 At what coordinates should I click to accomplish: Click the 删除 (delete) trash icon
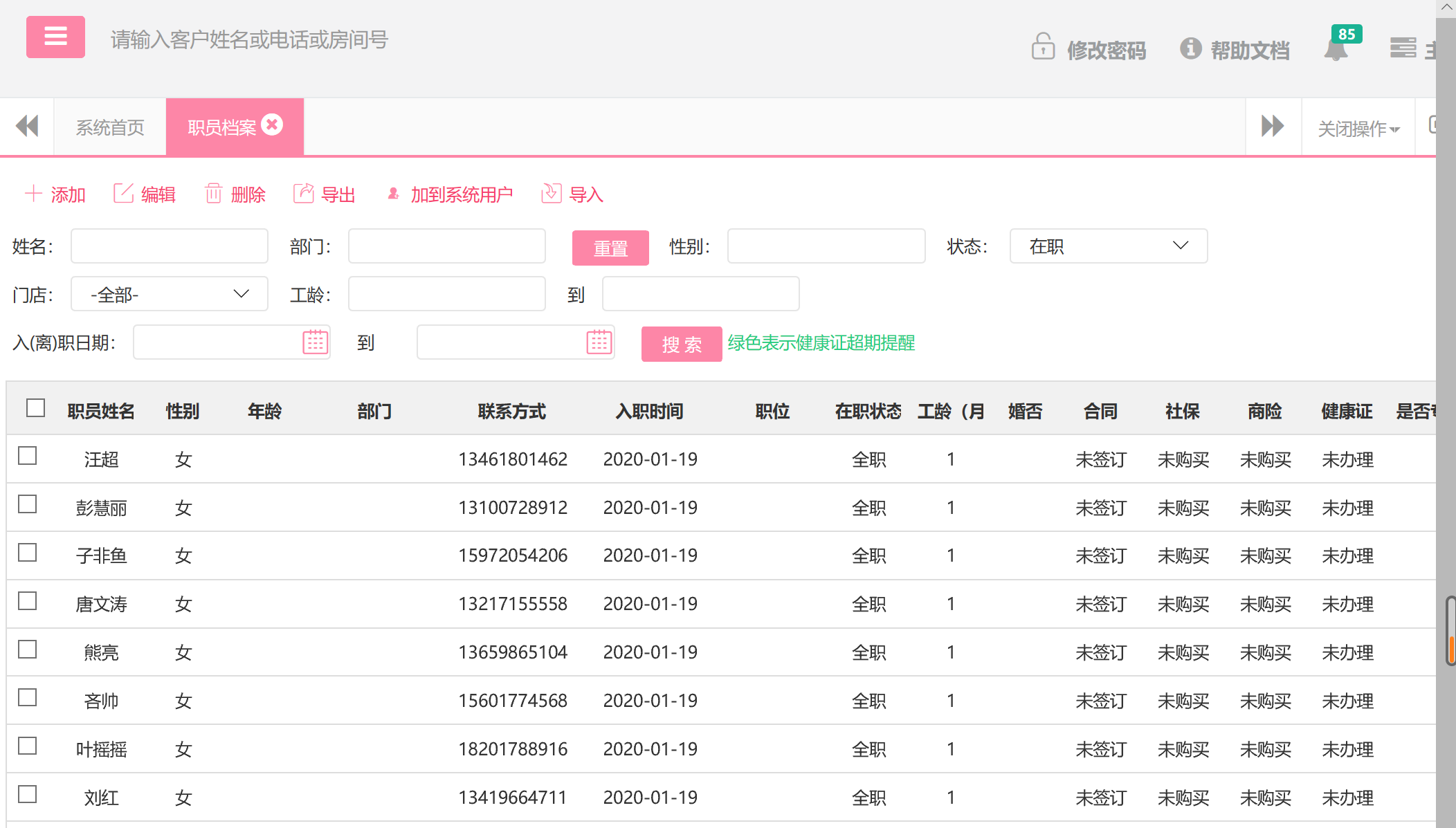click(x=214, y=194)
